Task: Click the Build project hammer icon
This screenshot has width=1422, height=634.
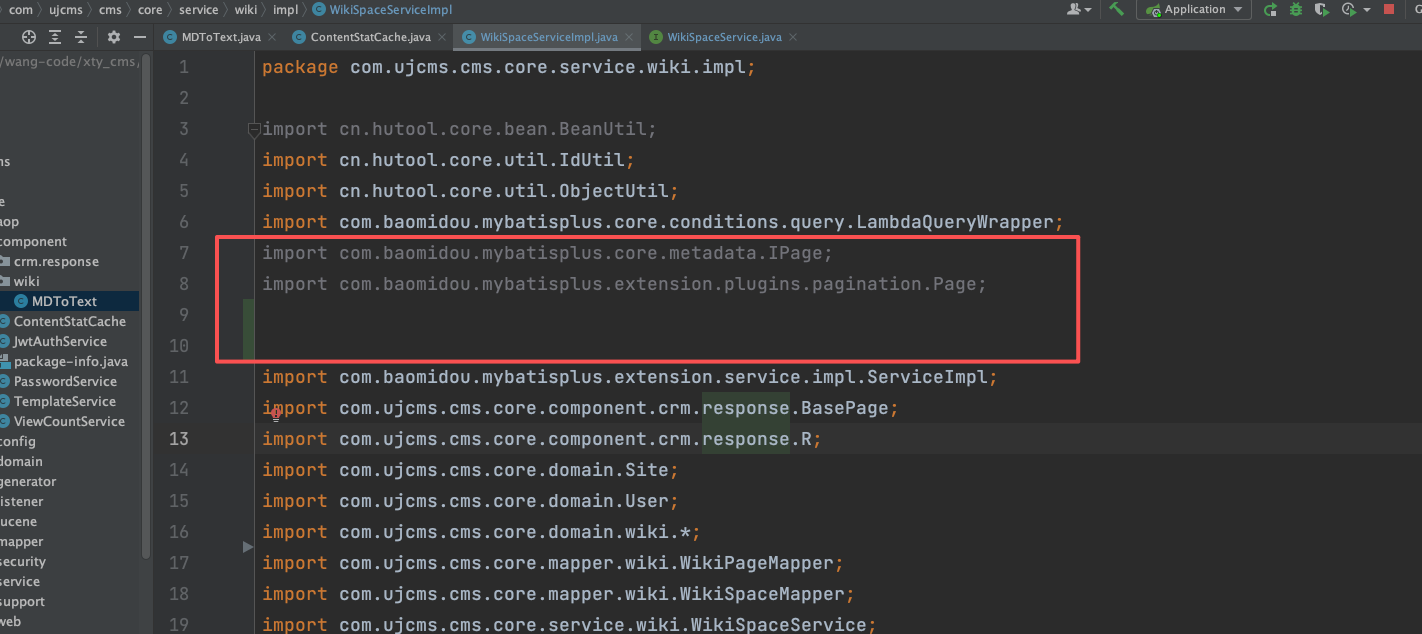Action: pyautogui.click(x=1117, y=9)
